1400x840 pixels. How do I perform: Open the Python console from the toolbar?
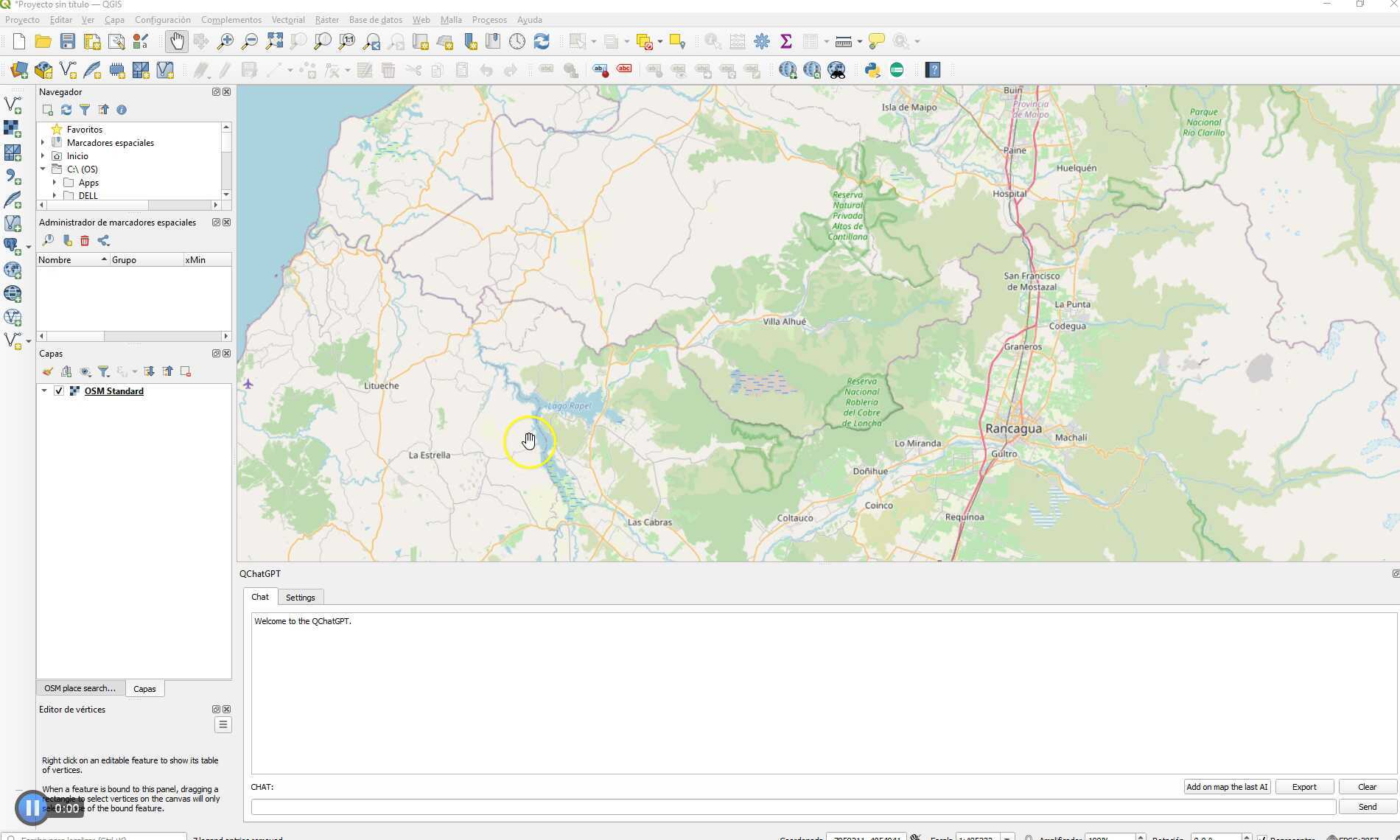(x=872, y=70)
